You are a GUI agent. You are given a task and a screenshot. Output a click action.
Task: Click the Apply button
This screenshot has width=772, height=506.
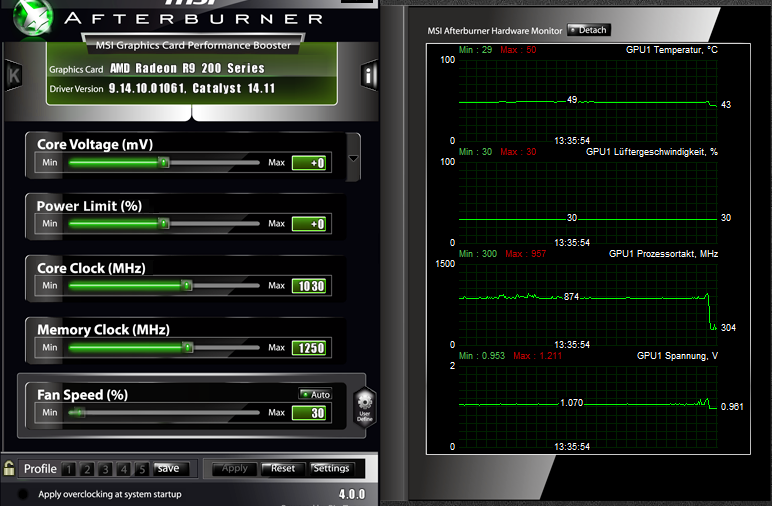click(x=235, y=469)
